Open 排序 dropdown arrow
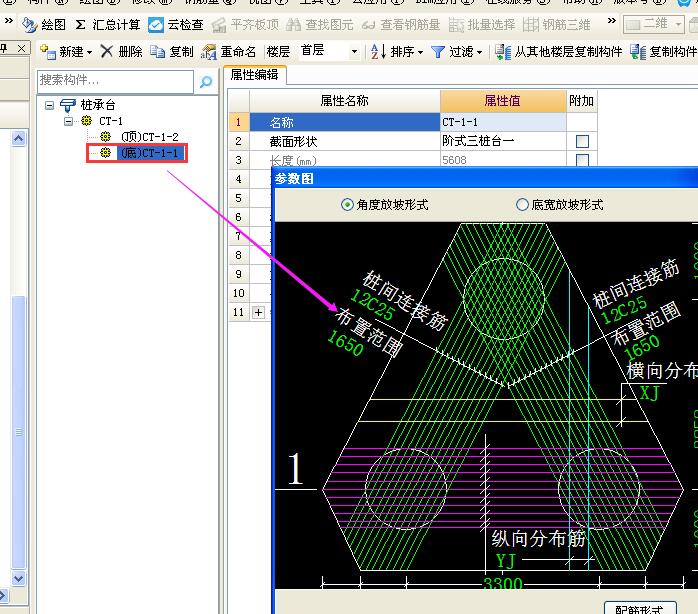Screen dimensions: 698x614 (420, 53)
